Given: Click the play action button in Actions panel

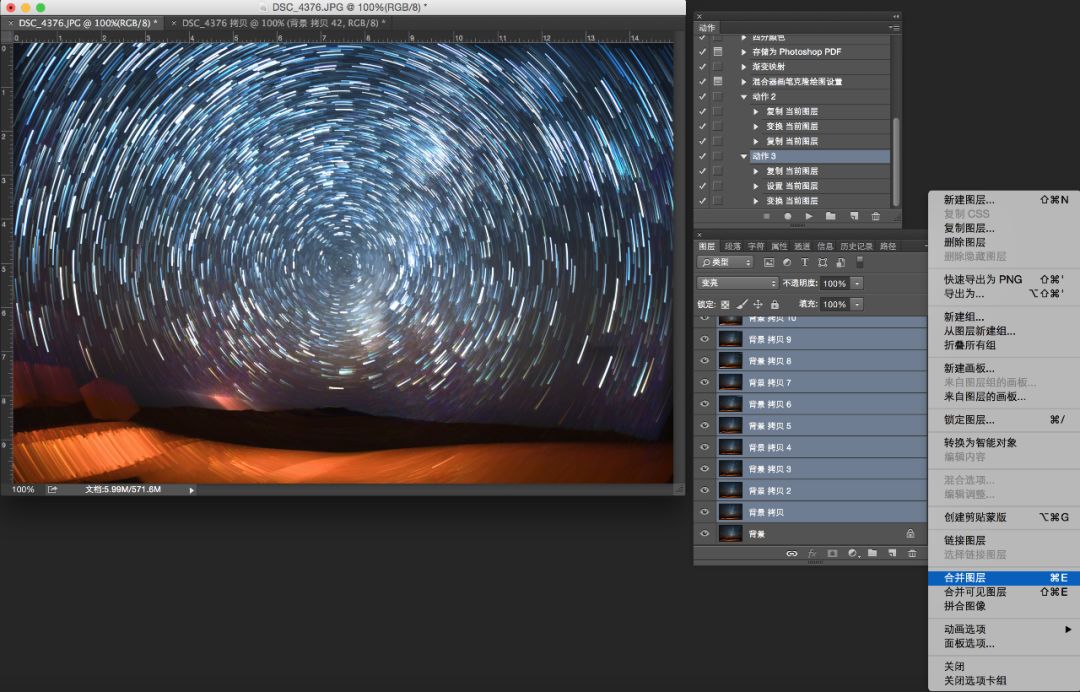Looking at the screenshot, I should point(809,216).
